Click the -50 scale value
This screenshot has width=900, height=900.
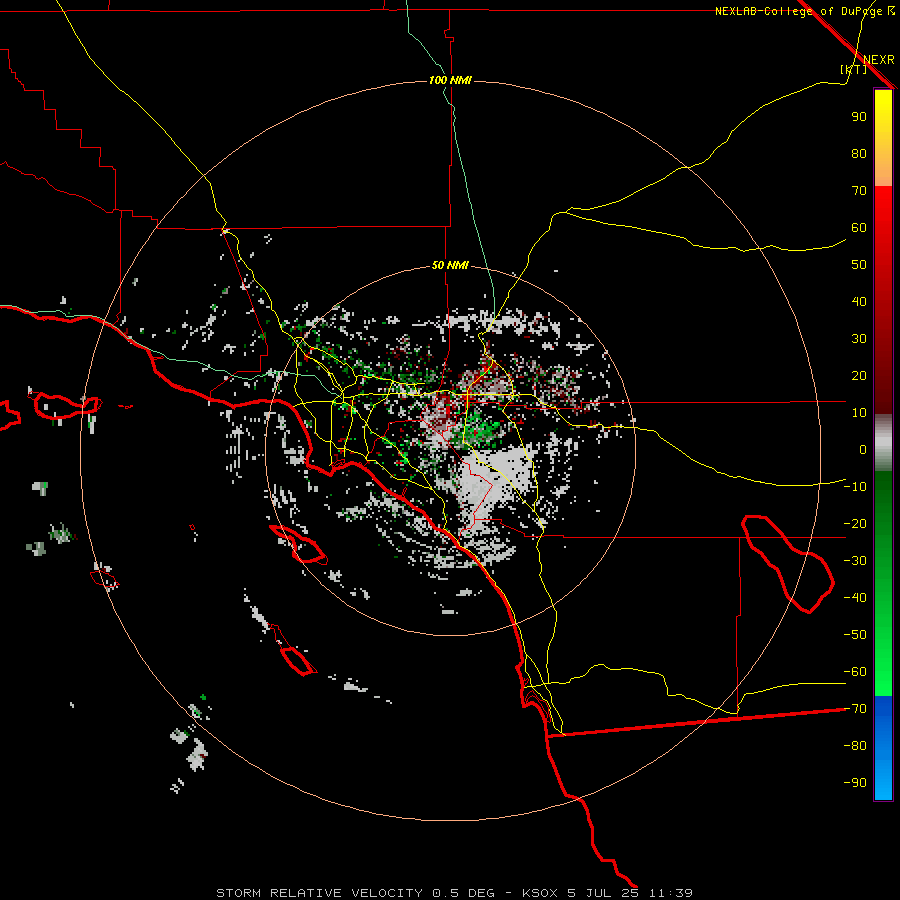tap(855, 635)
